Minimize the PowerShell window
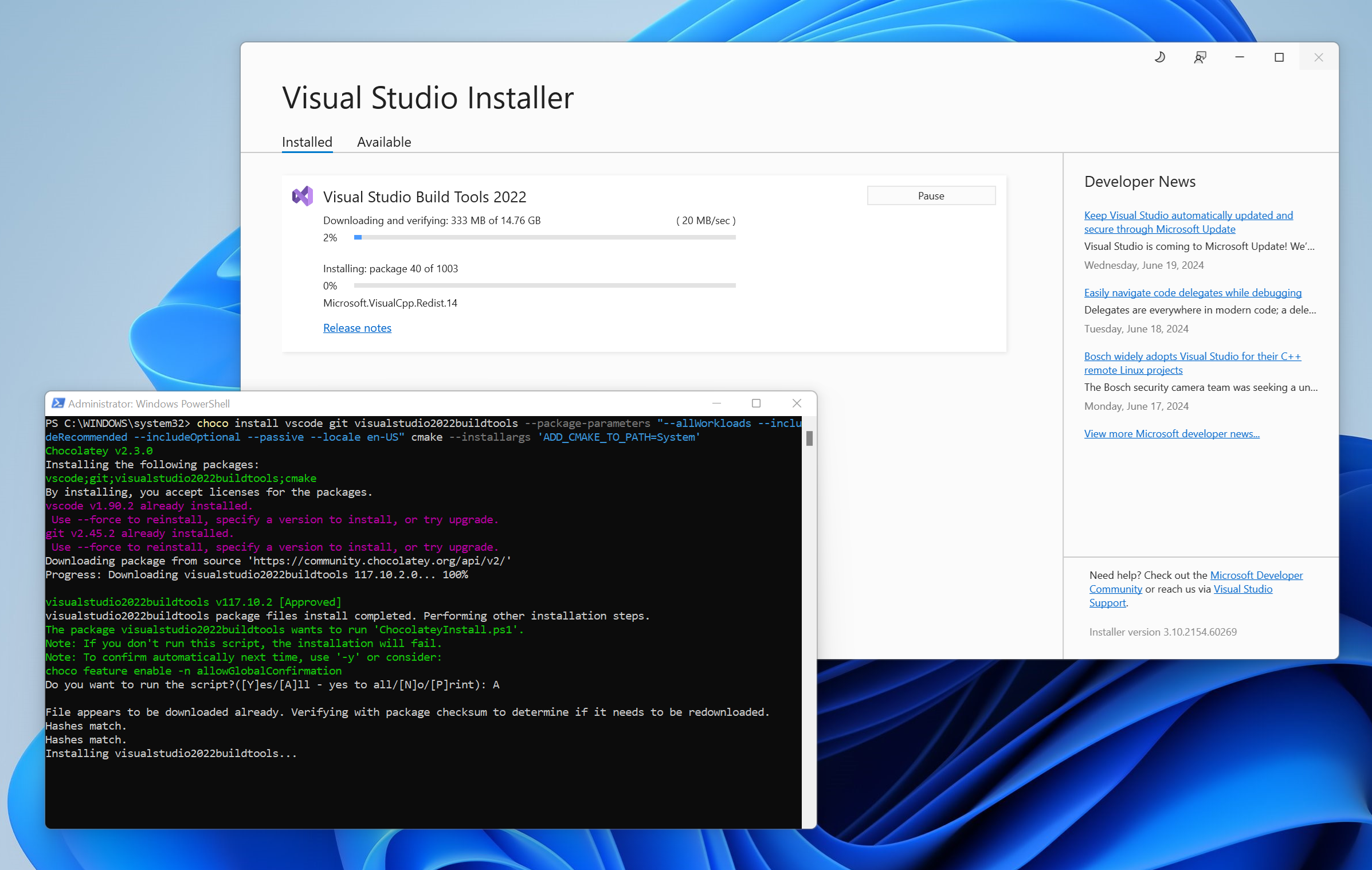The width and height of the screenshot is (1372, 870). pyautogui.click(x=716, y=403)
